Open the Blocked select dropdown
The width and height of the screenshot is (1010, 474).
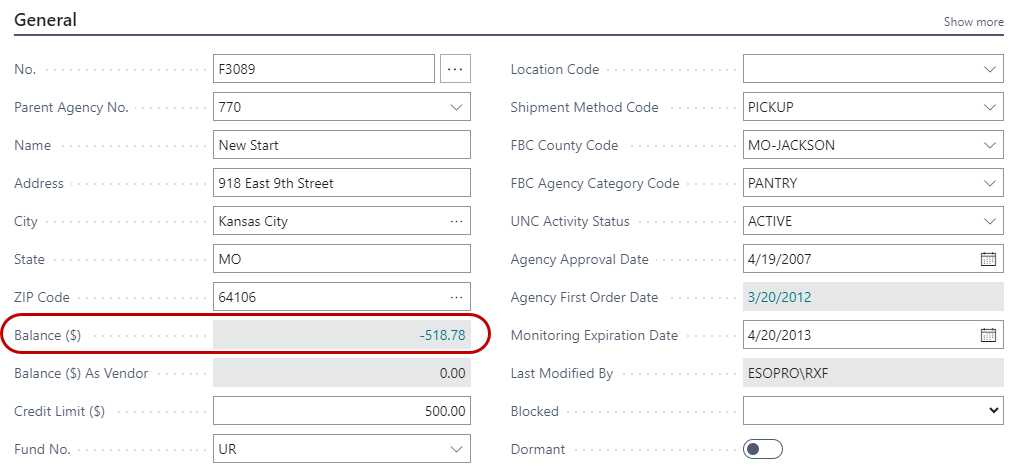(x=872, y=411)
